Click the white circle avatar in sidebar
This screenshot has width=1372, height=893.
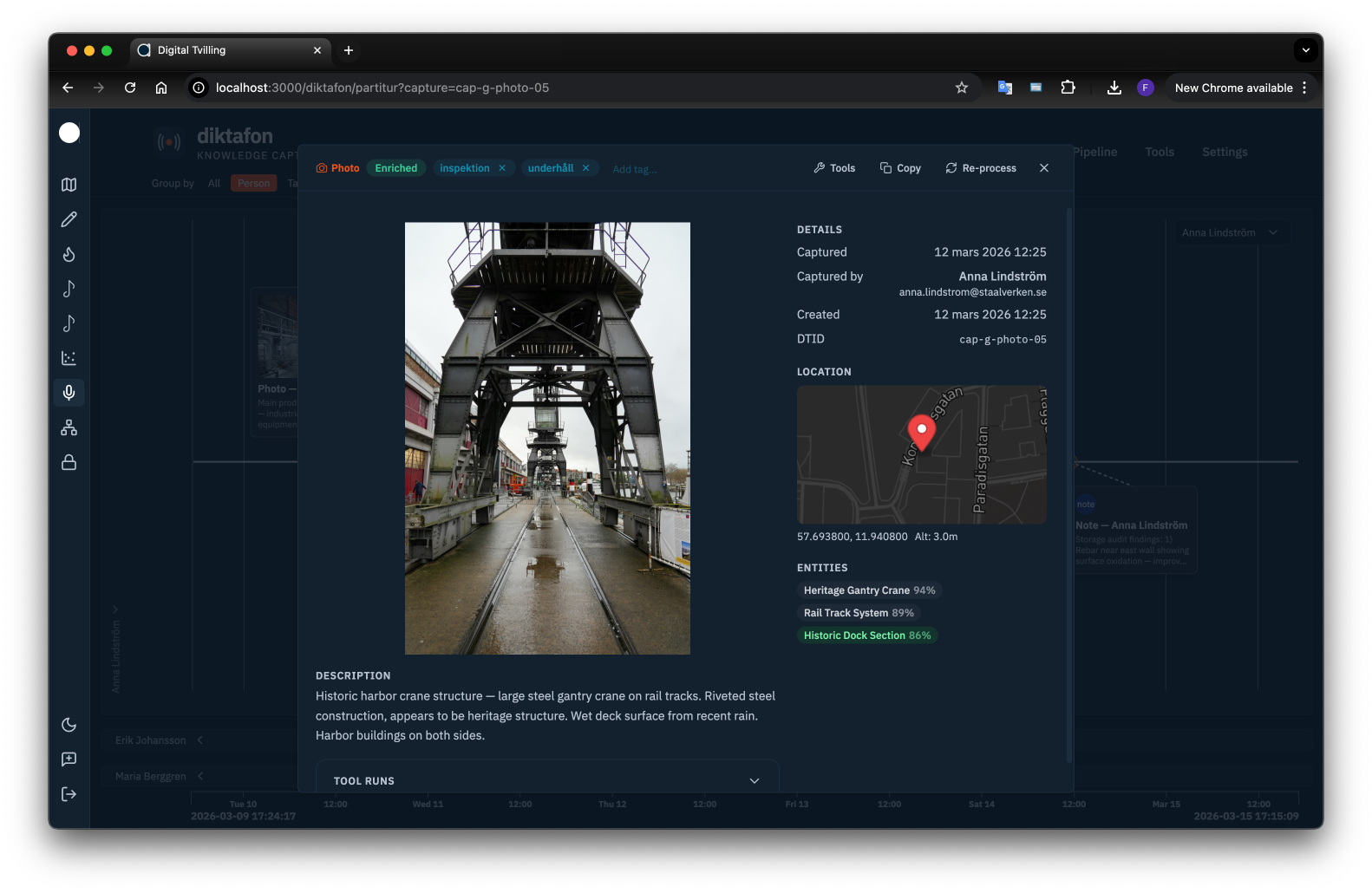point(69,133)
